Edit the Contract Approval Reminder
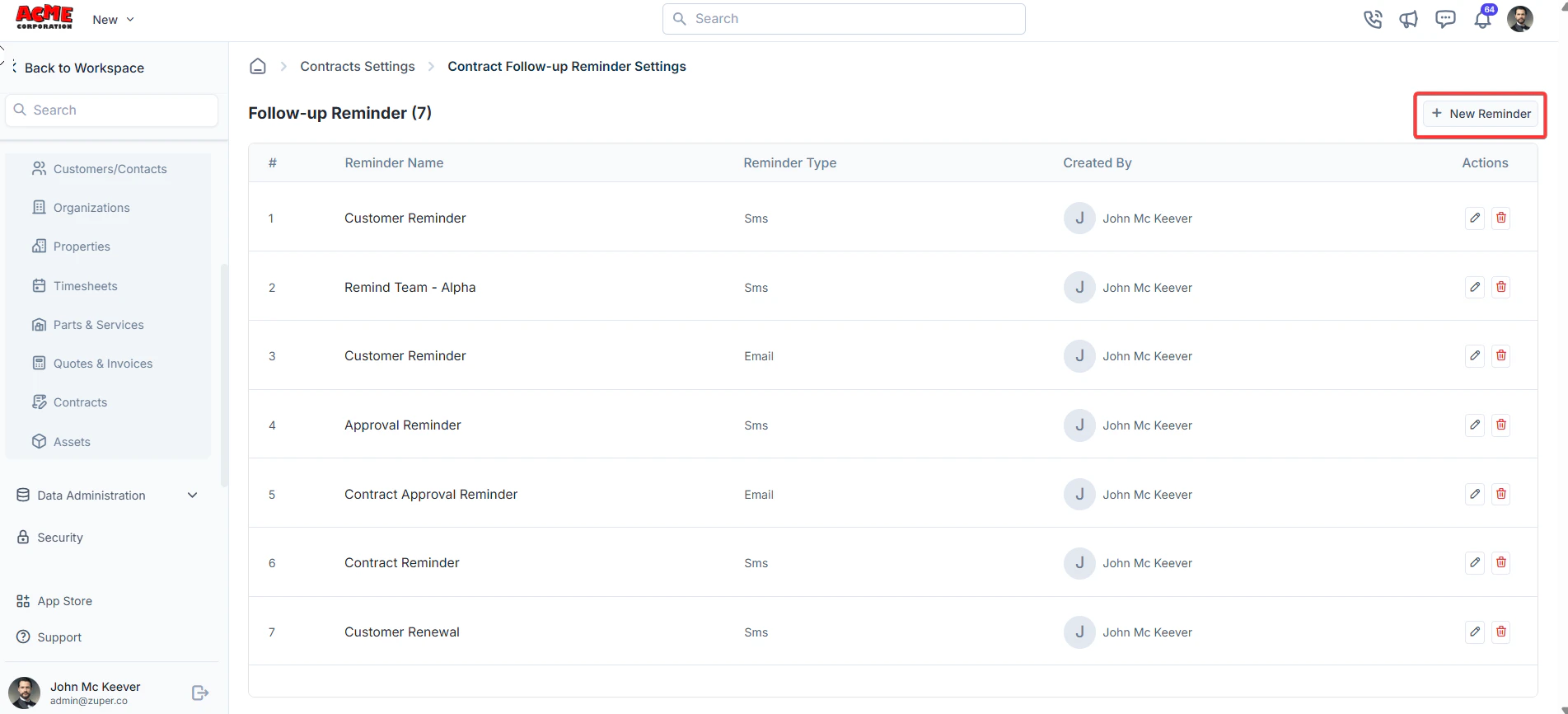Image resolution: width=1568 pixels, height=714 pixels. [x=1475, y=494]
